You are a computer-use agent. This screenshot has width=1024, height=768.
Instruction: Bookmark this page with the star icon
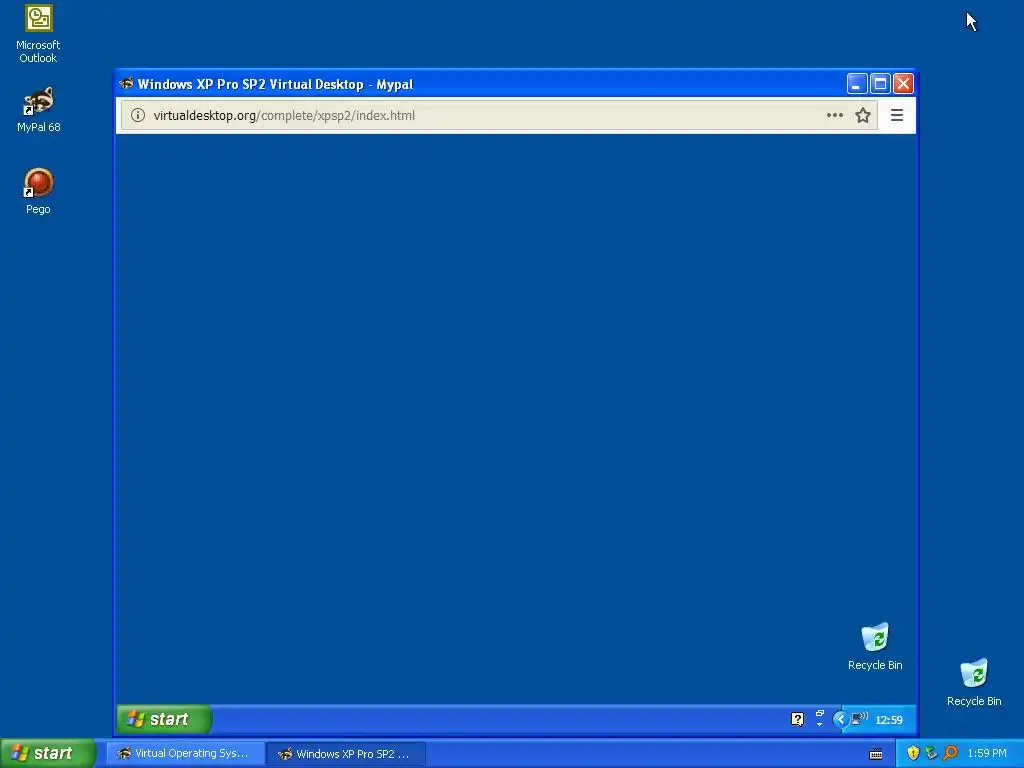tap(863, 116)
